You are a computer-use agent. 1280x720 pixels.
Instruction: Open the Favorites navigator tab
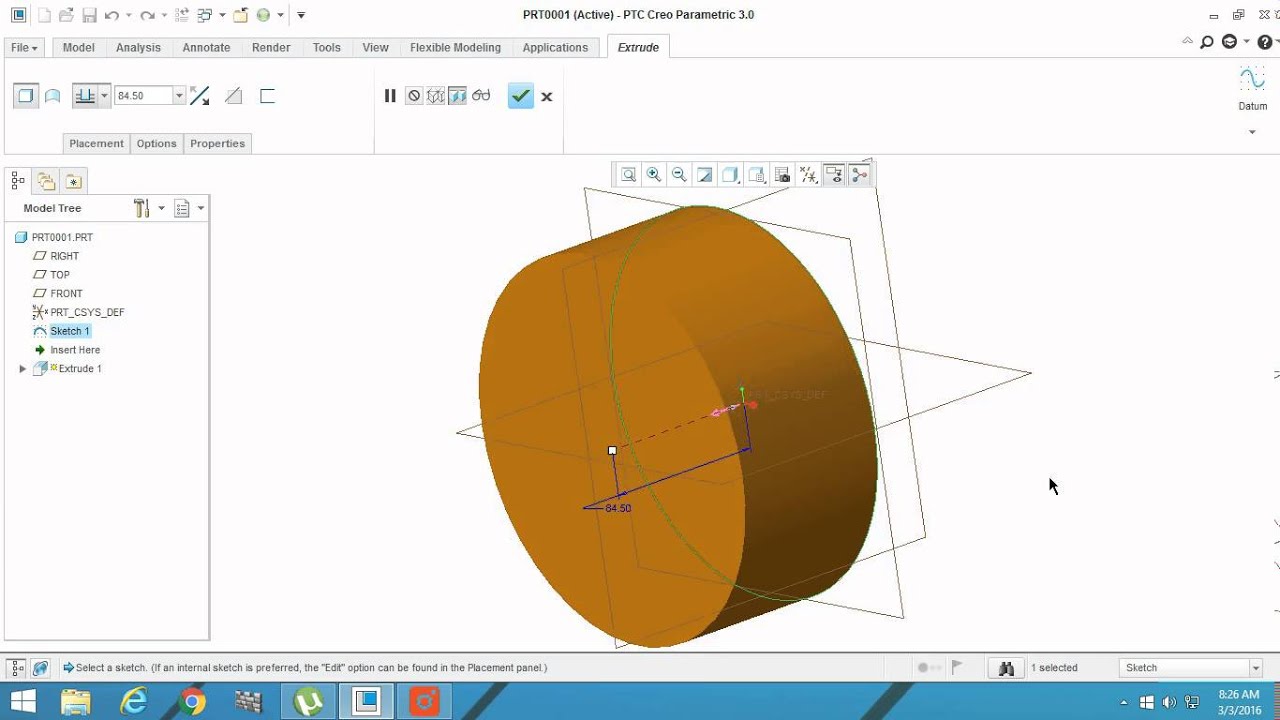(x=74, y=181)
